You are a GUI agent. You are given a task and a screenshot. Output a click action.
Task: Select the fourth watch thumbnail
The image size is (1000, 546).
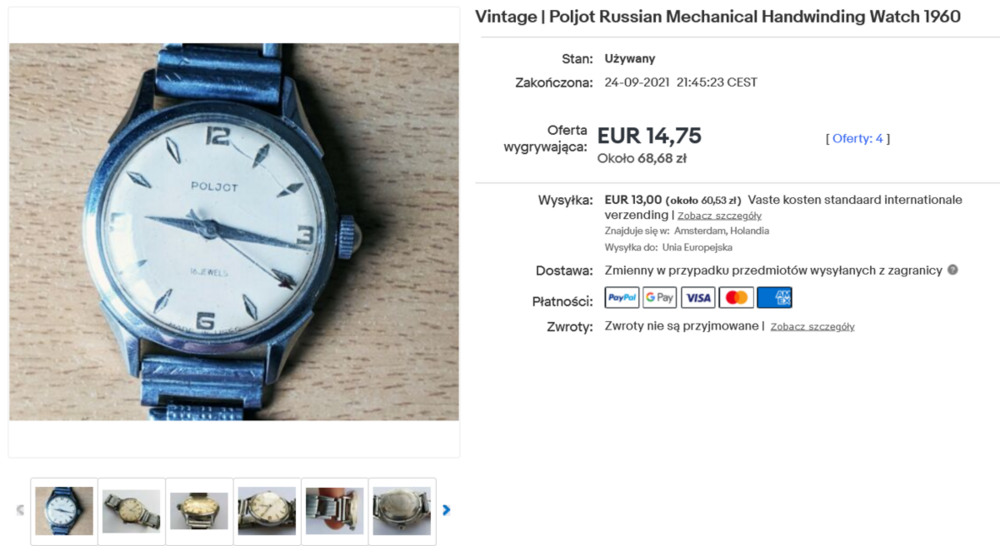tap(267, 511)
